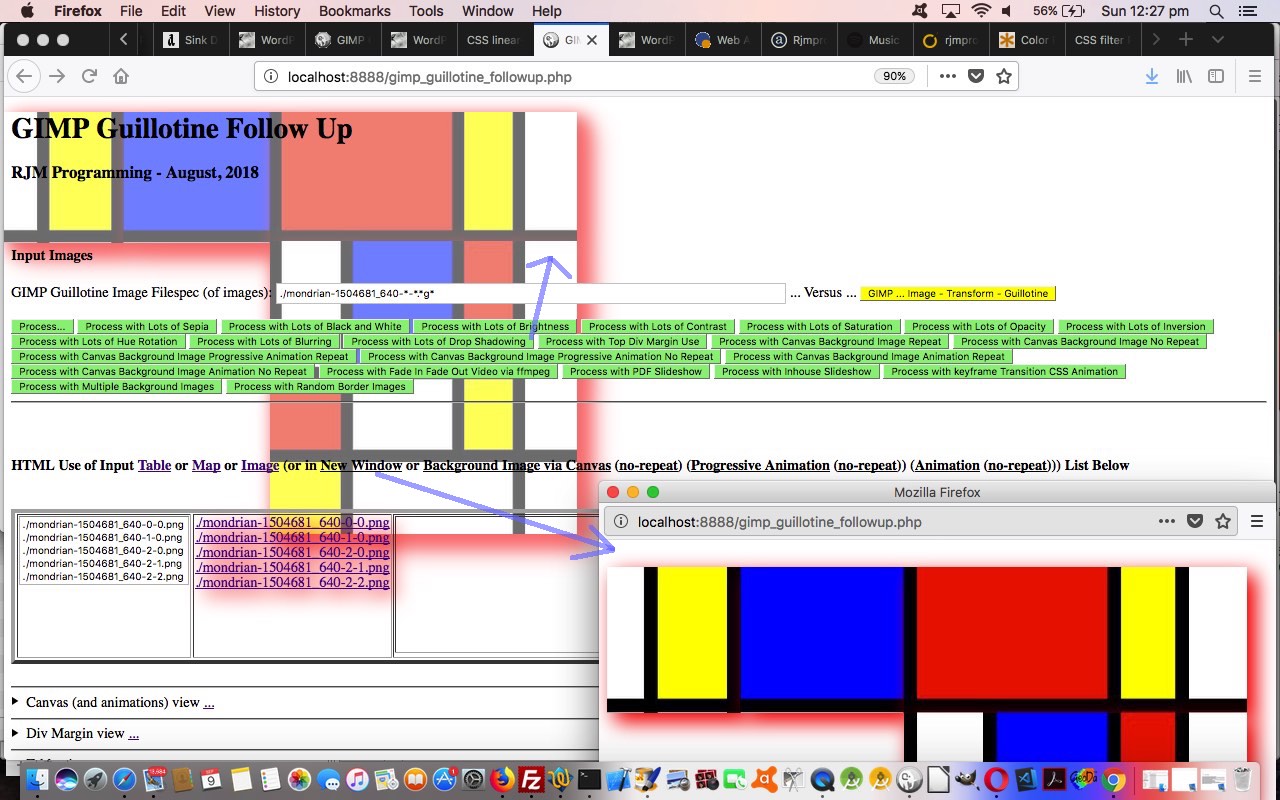Click the 90% zoom level indicator

coord(894,77)
